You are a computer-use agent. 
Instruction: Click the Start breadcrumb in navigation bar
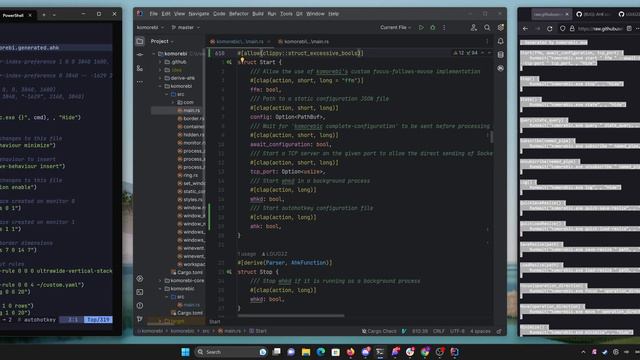[x=258, y=331]
